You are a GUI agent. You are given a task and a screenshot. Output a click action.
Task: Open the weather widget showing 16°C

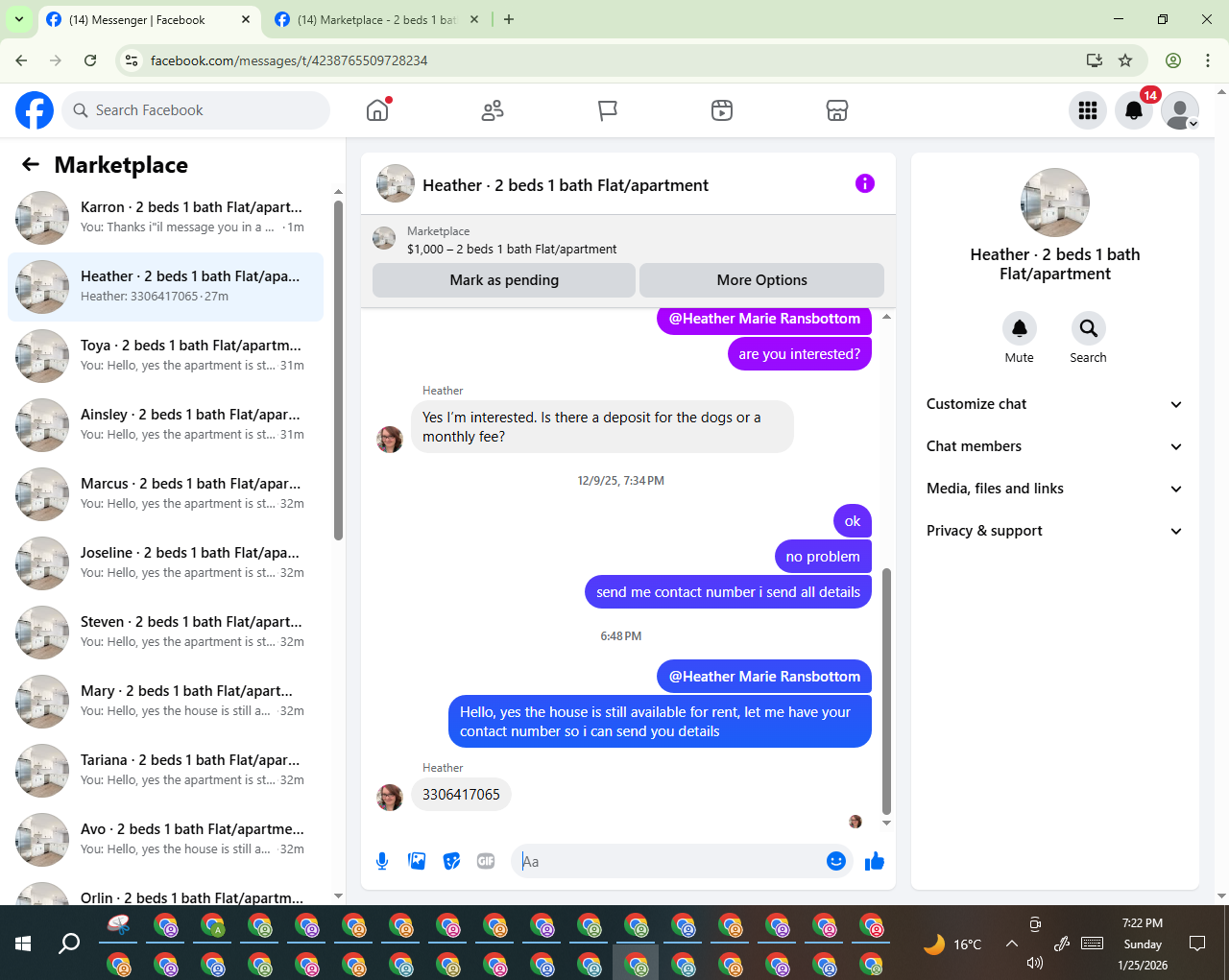952,944
